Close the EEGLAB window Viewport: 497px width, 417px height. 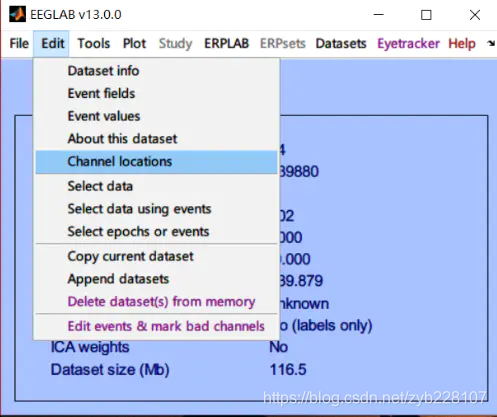pyautogui.click(x=475, y=15)
